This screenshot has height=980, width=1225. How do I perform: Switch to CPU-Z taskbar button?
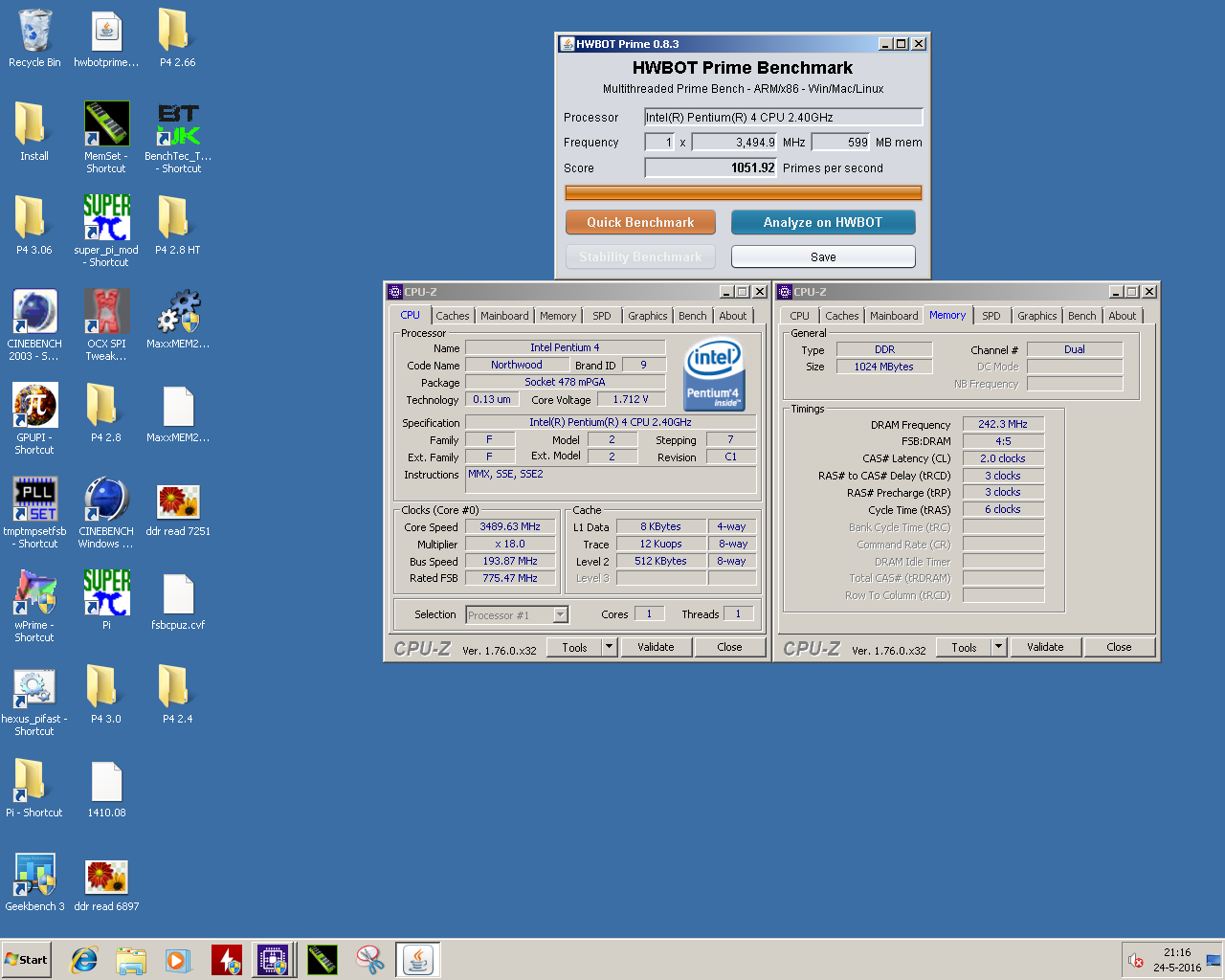[x=274, y=960]
